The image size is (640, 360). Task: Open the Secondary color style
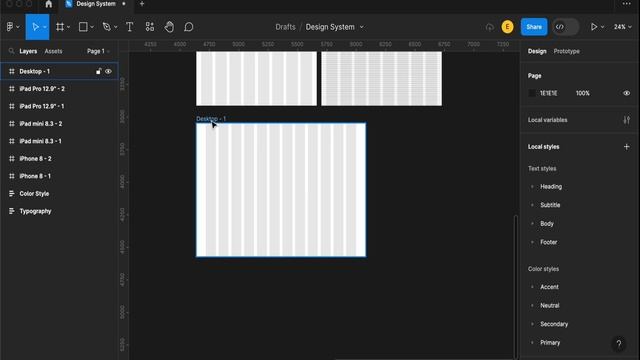(554, 324)
